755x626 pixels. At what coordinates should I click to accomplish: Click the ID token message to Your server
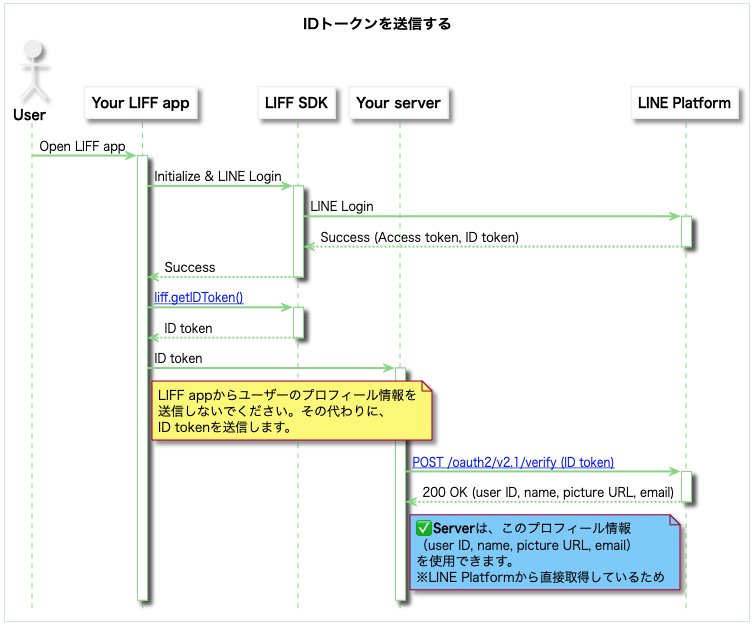click(178, 358)
